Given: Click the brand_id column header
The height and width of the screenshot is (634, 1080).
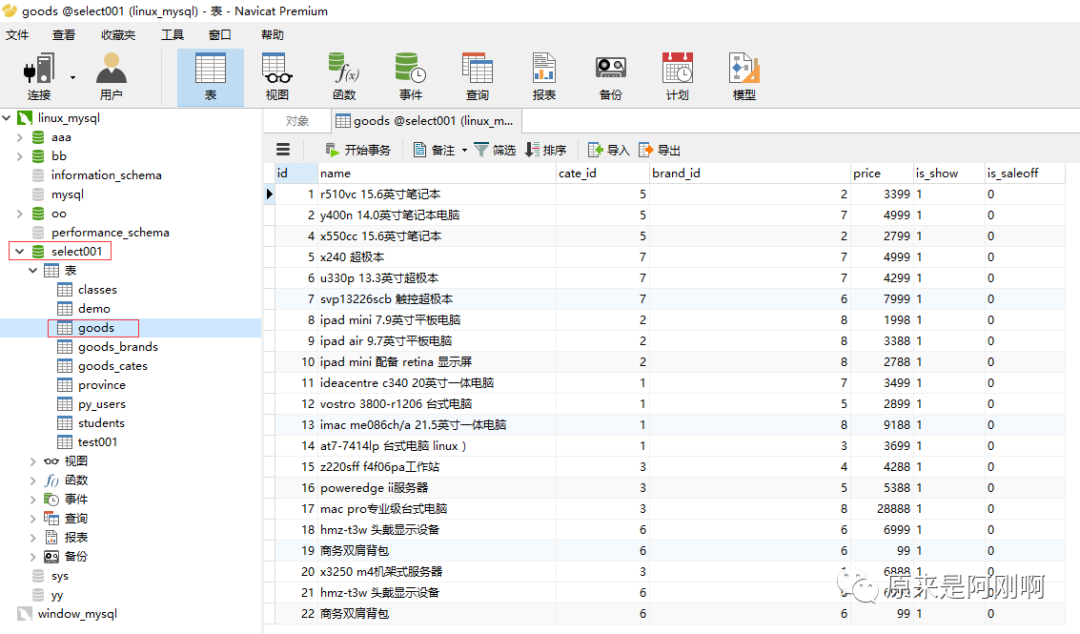Looking at the screenshot, I should 749,173.
